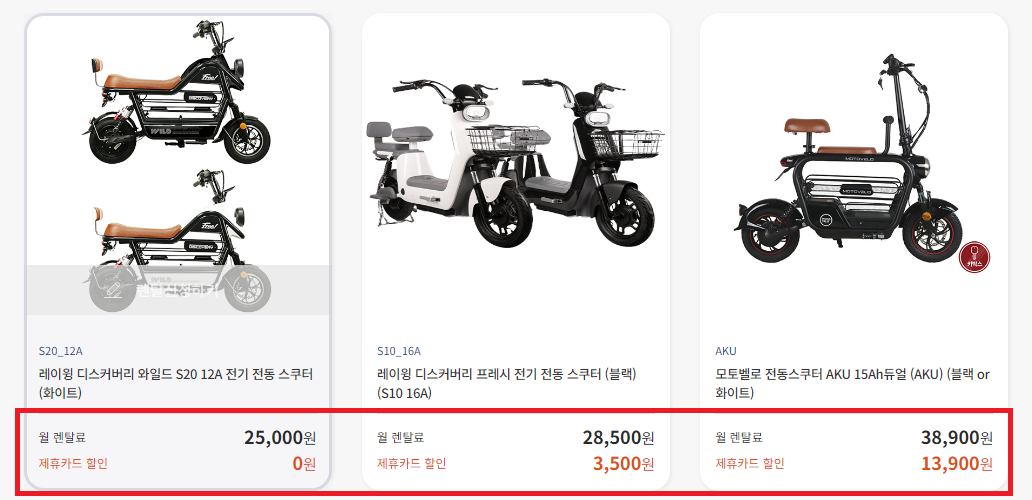This screenshot has width=1032, height=500.
Task: Click the 0원 partner card discount
Action: coord(304,464)
